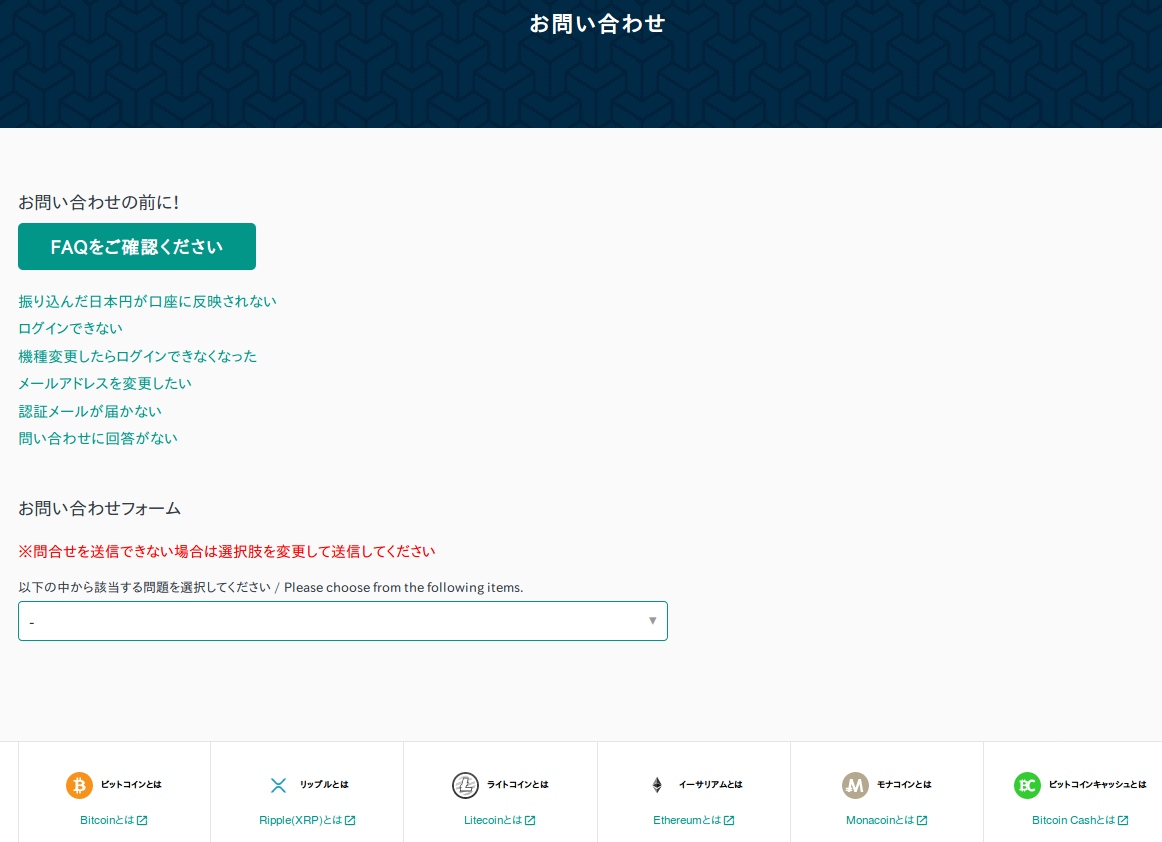Click the リップルとは heading
This screenshot has width=1162, height=842.
pos(324,785)
